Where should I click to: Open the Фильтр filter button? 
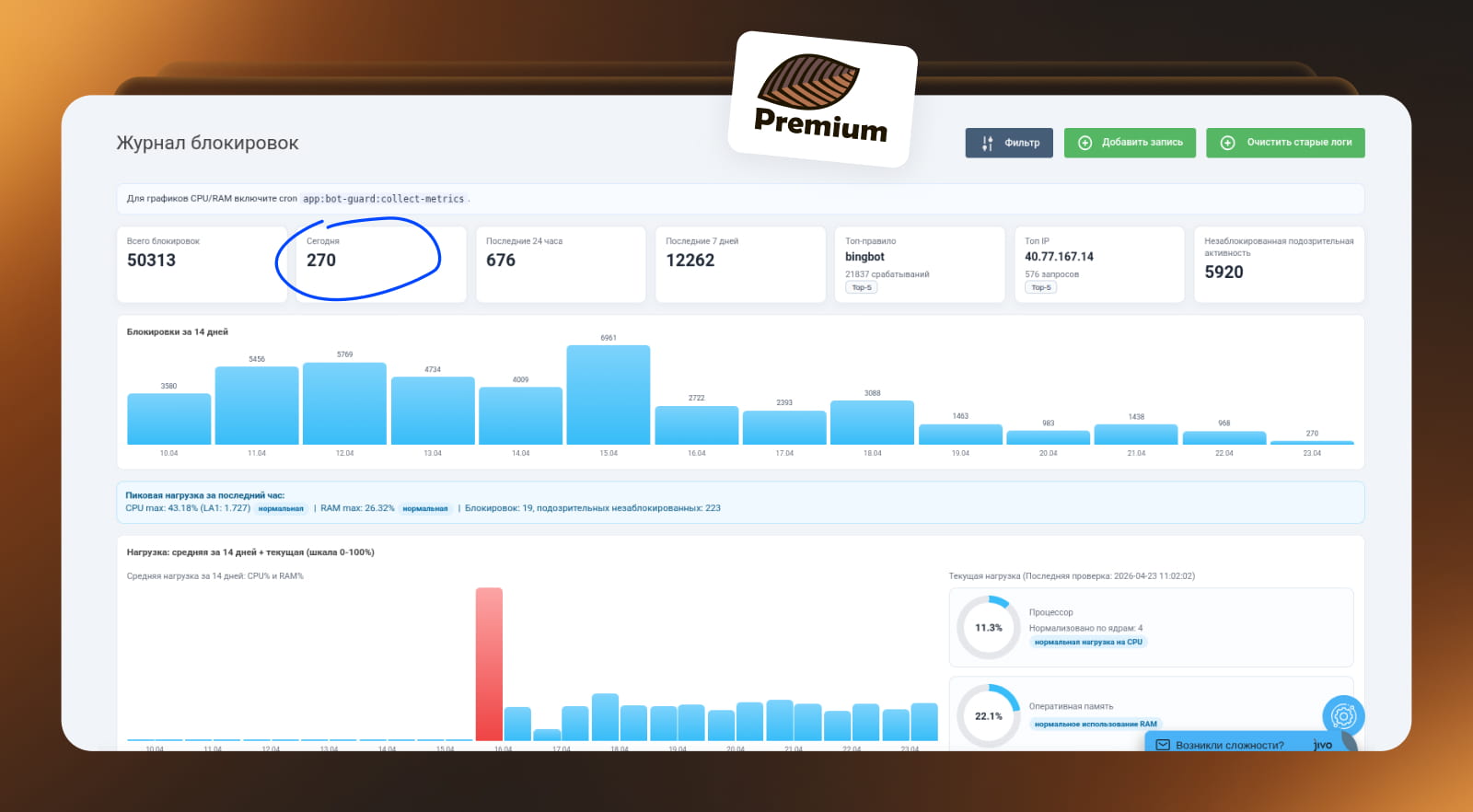1009,143
